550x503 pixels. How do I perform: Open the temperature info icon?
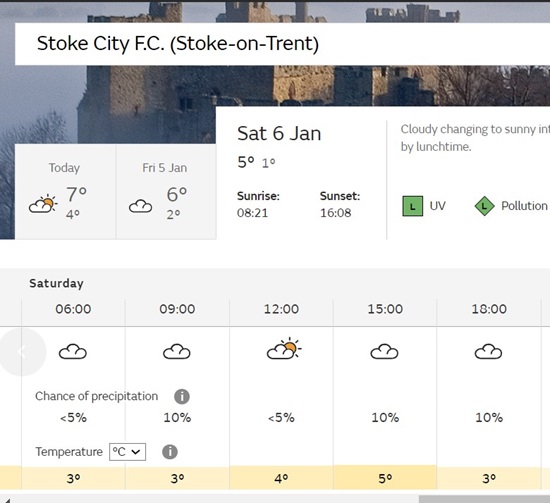click(x=170, y=451)
